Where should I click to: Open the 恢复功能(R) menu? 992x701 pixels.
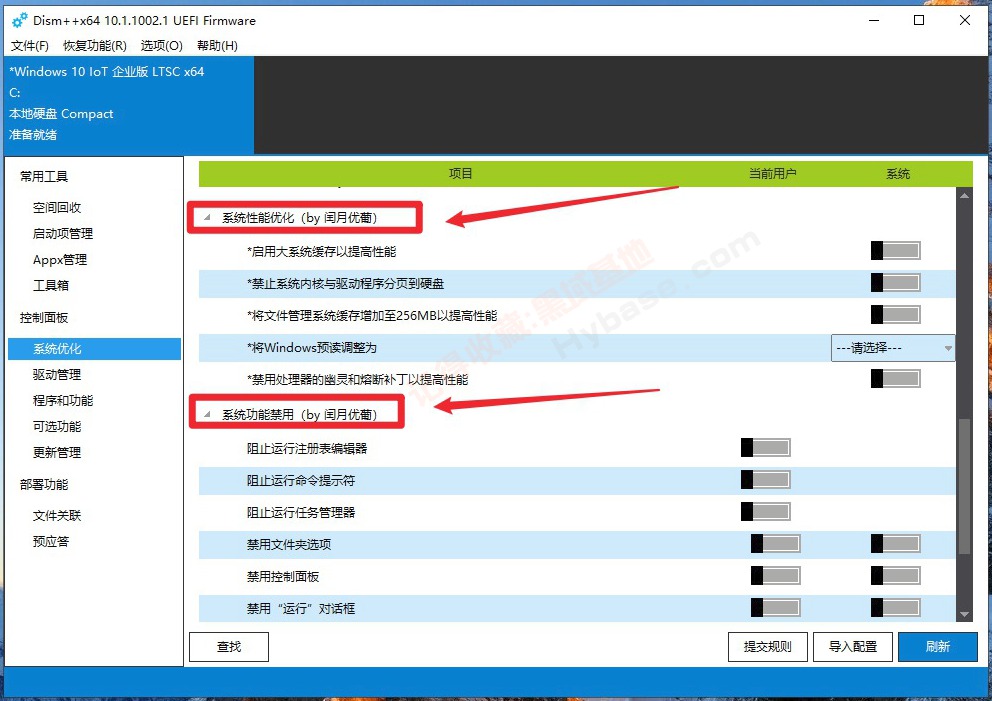[95, 46]
